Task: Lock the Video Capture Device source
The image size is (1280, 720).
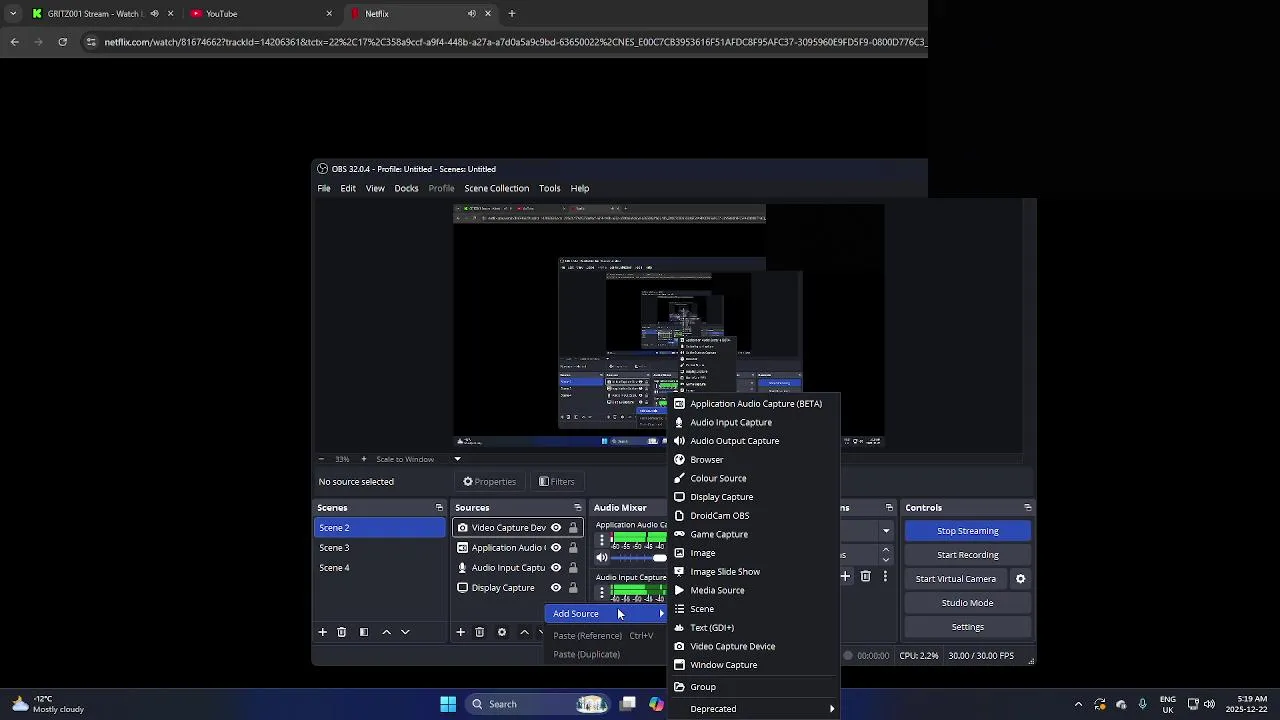Action: [573, 528]
